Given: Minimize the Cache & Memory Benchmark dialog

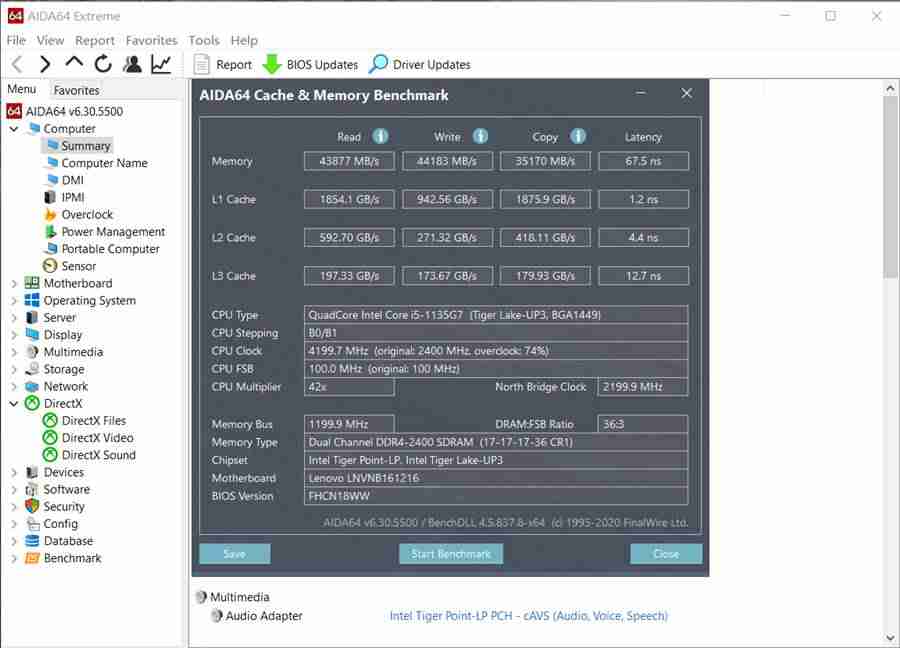Looking at the screenshot, I should point(641,93).
